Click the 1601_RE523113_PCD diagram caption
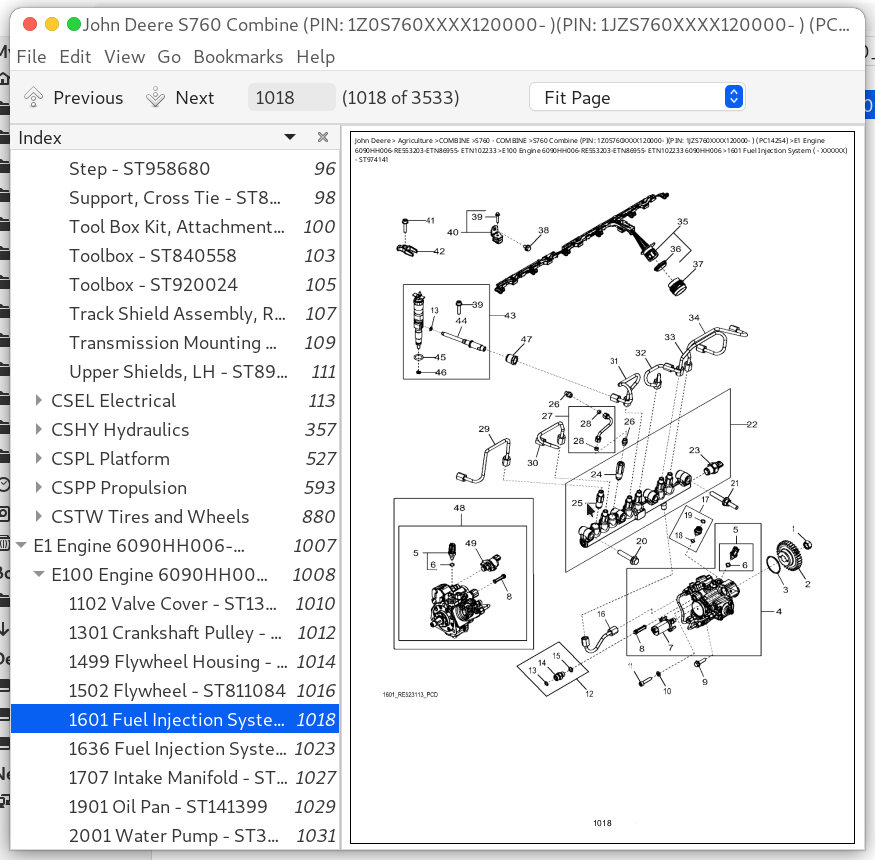 pos(410,695)
